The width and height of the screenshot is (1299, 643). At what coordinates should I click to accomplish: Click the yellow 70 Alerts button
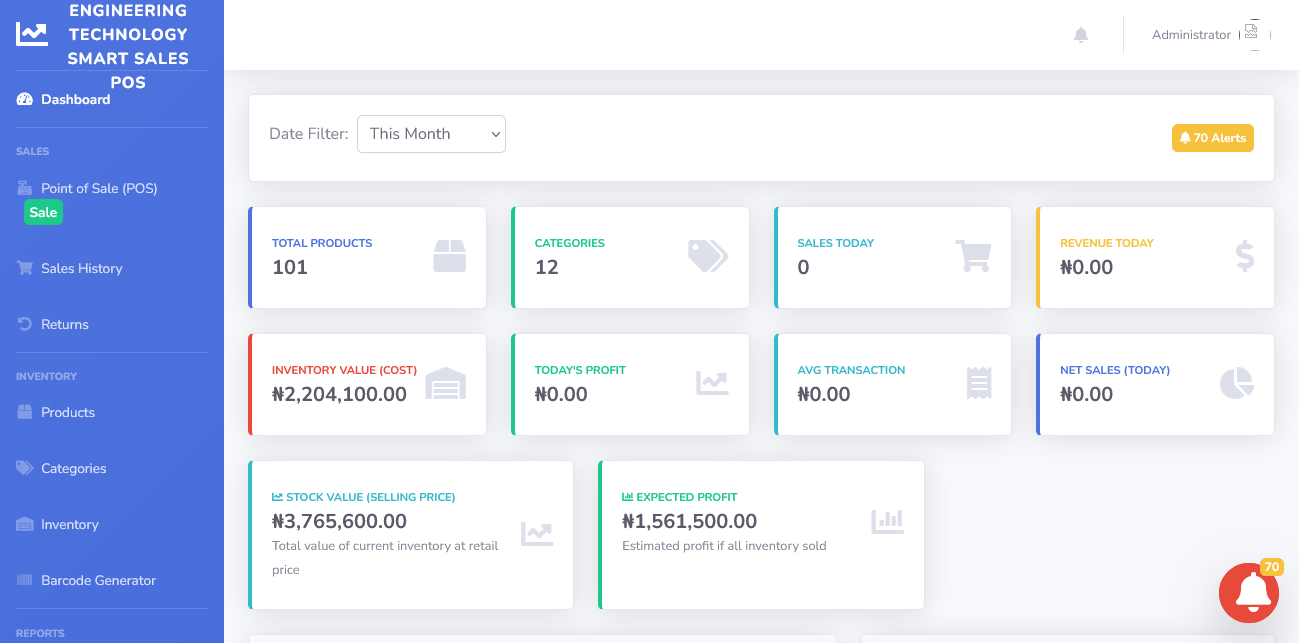click(1213, 138)
